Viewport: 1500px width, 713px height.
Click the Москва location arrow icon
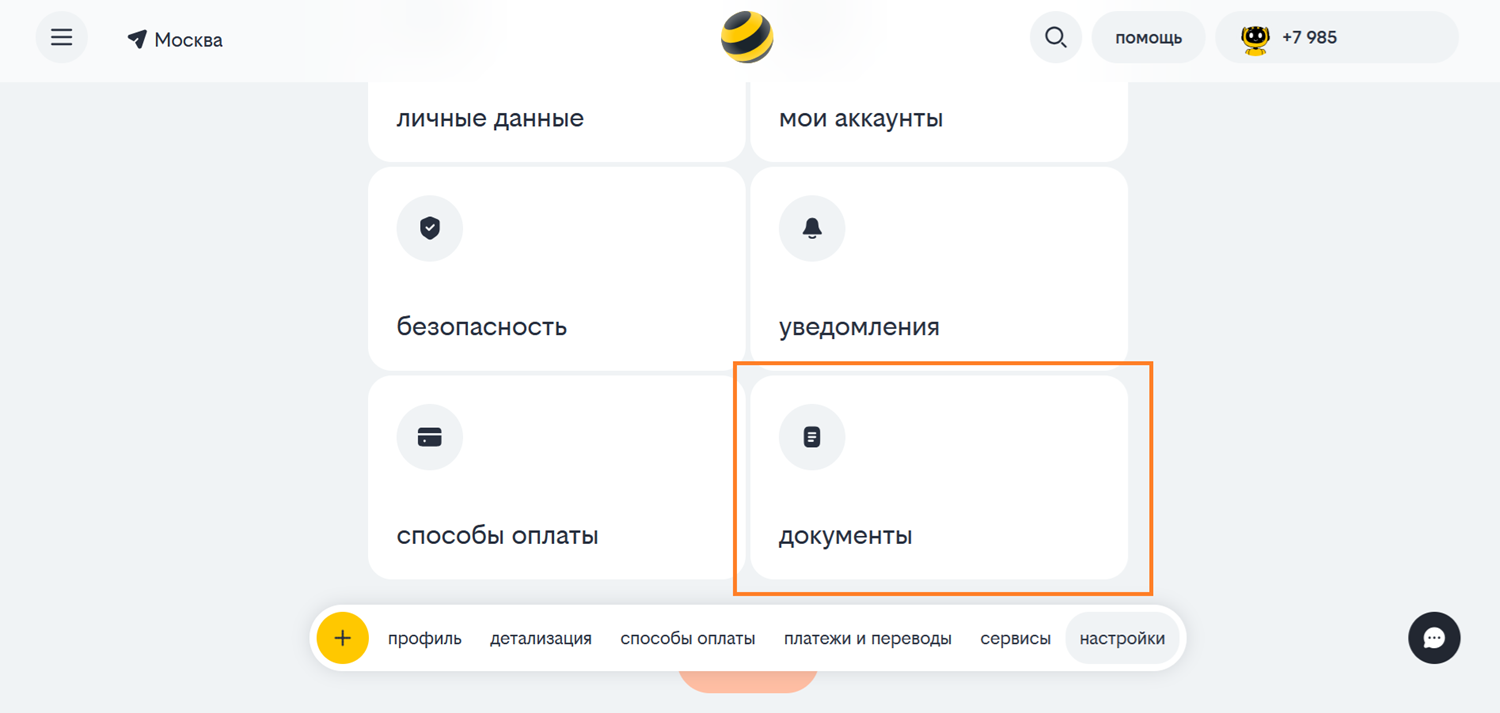click(x=137, y=40)
